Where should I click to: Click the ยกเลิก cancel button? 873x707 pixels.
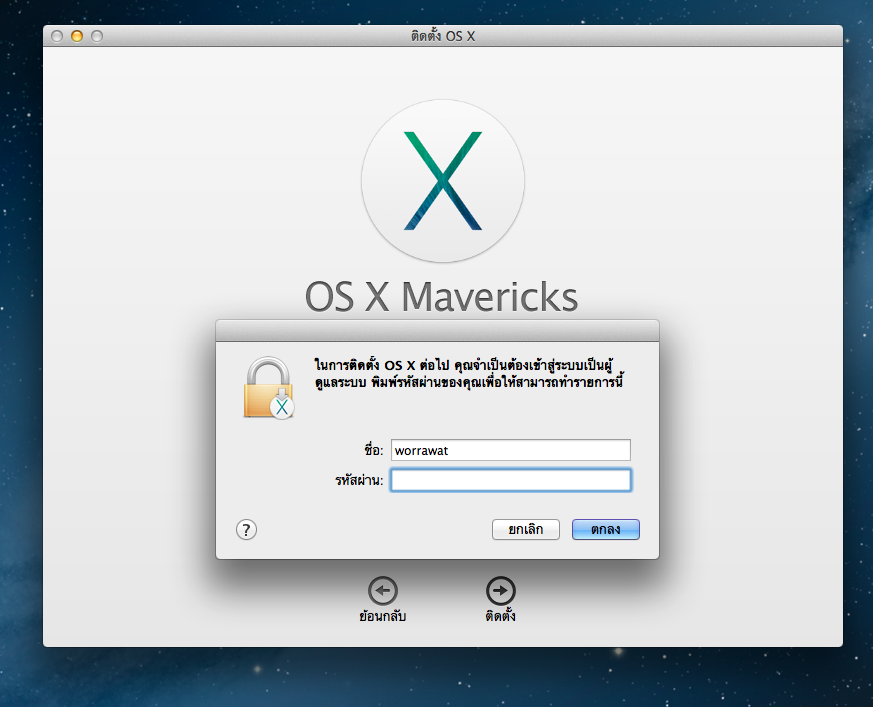(x=526, y=529)
